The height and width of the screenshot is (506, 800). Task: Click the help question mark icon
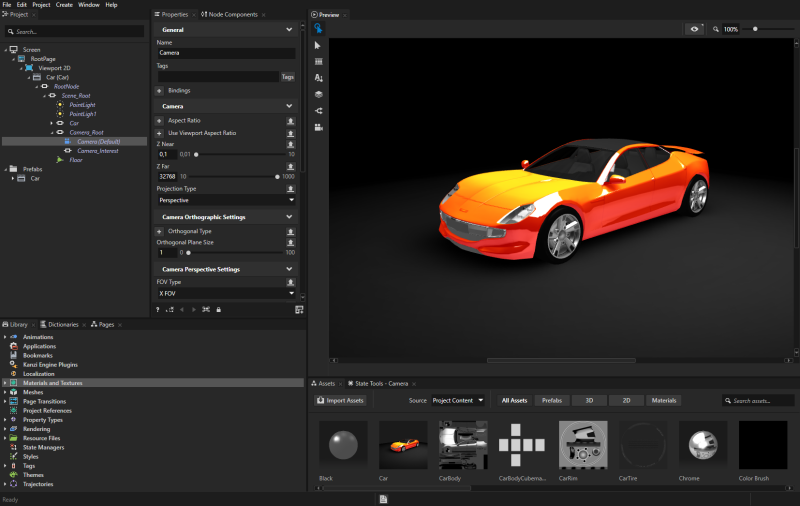point(159,310)
